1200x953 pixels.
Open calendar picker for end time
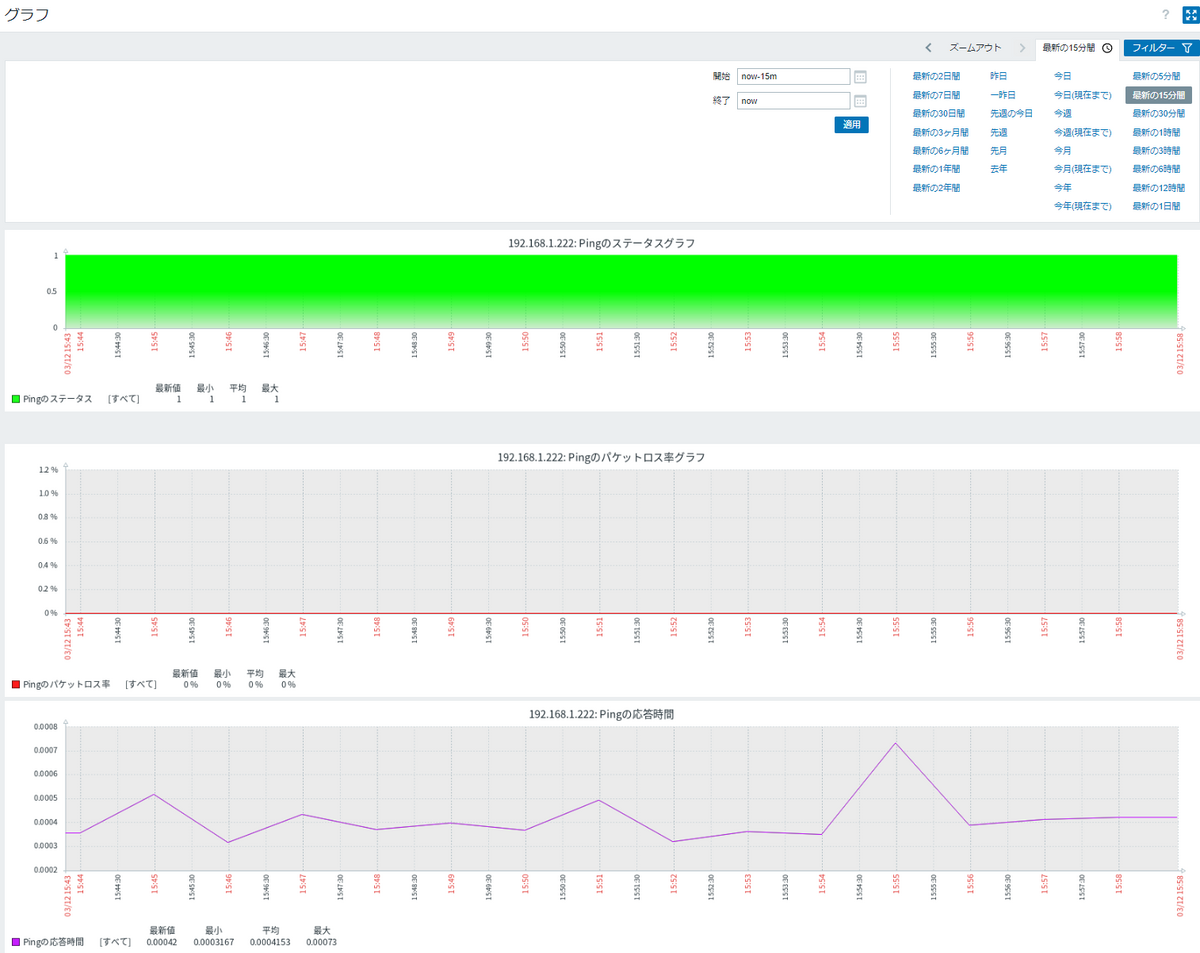click(x=860, y=101)
